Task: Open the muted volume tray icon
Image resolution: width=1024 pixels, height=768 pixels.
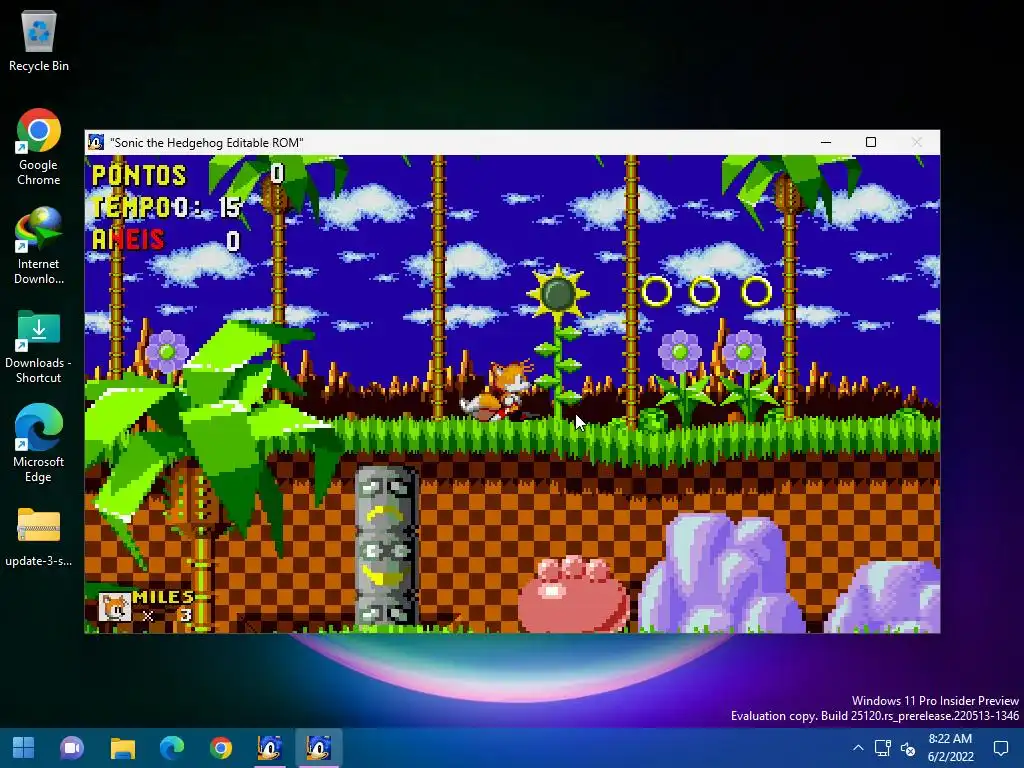Action: pyautogui.click(x=908, y=748)
